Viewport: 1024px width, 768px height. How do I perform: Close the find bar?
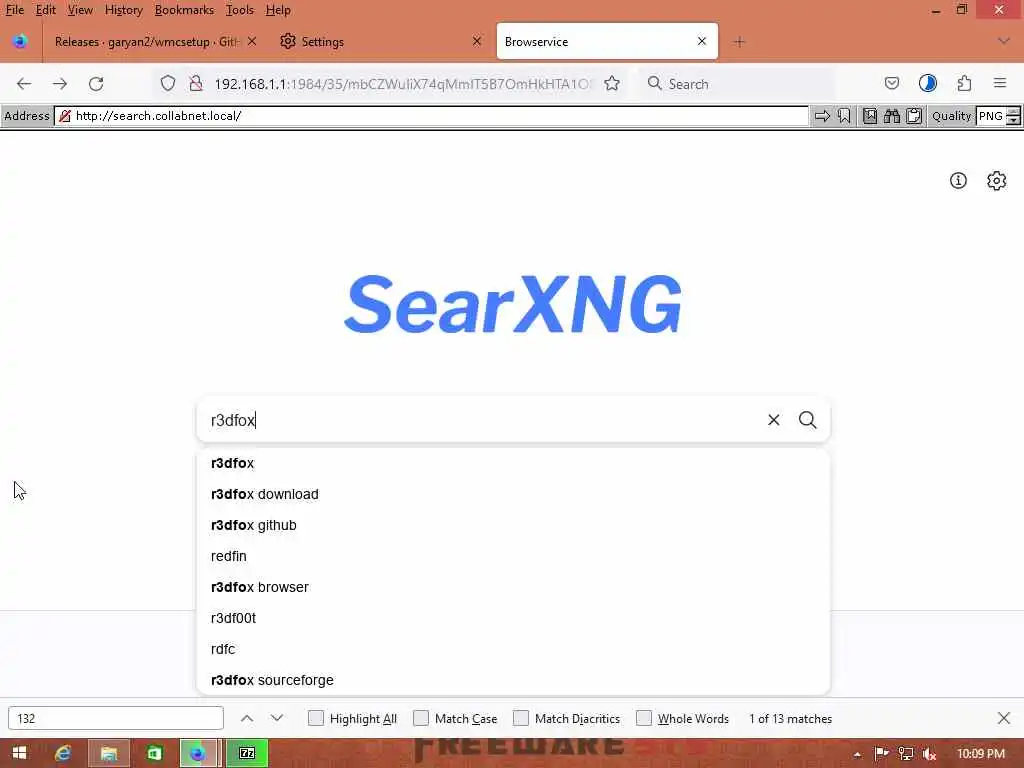click(x=1004, y=718)
